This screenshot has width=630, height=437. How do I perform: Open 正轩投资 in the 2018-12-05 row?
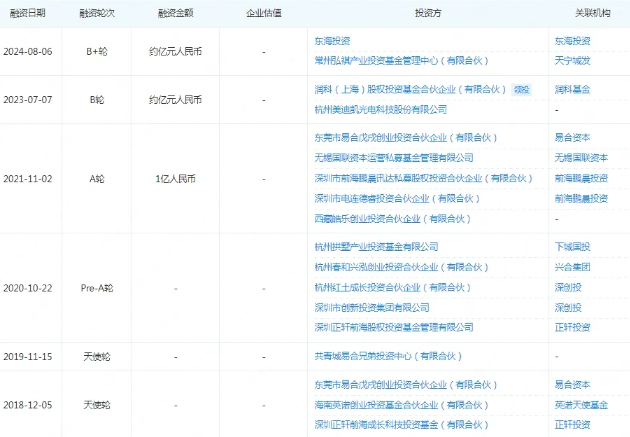(573, 425)
